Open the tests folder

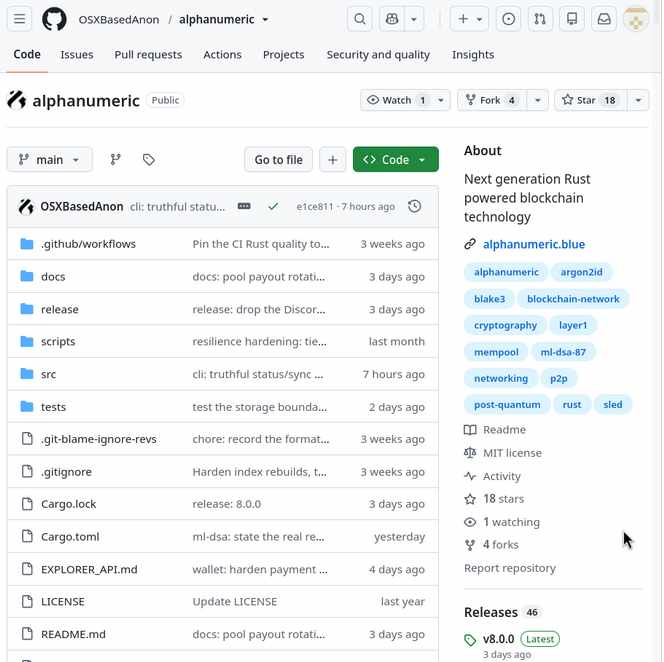(53, 407)
